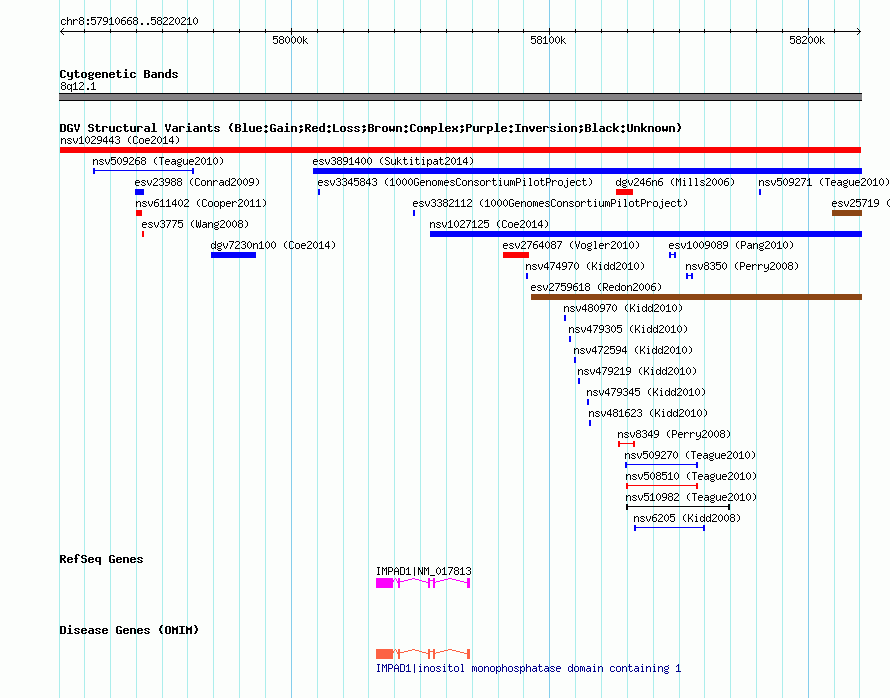Open the esv23988 (Conrad2009) label
Image resolution: width=890 pixels, height=698 pixels.
(197, 182)
